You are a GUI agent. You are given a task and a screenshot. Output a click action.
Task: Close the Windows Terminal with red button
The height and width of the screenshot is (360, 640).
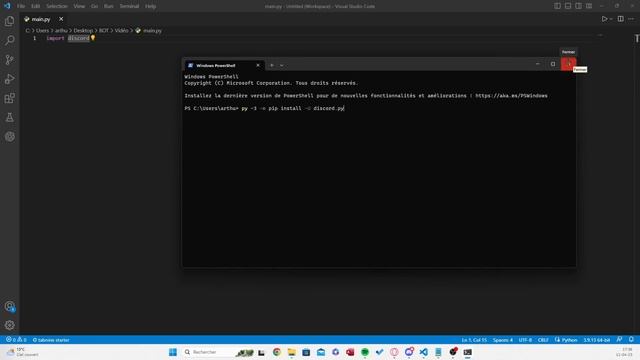(569, 64)
